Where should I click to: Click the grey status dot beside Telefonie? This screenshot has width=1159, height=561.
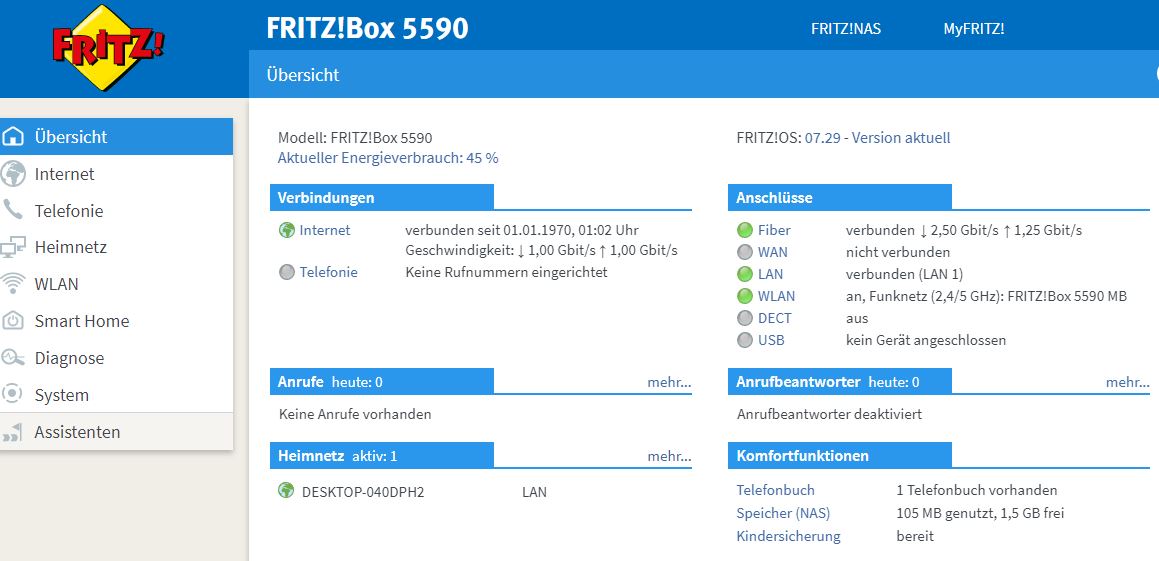pos(287,273)
